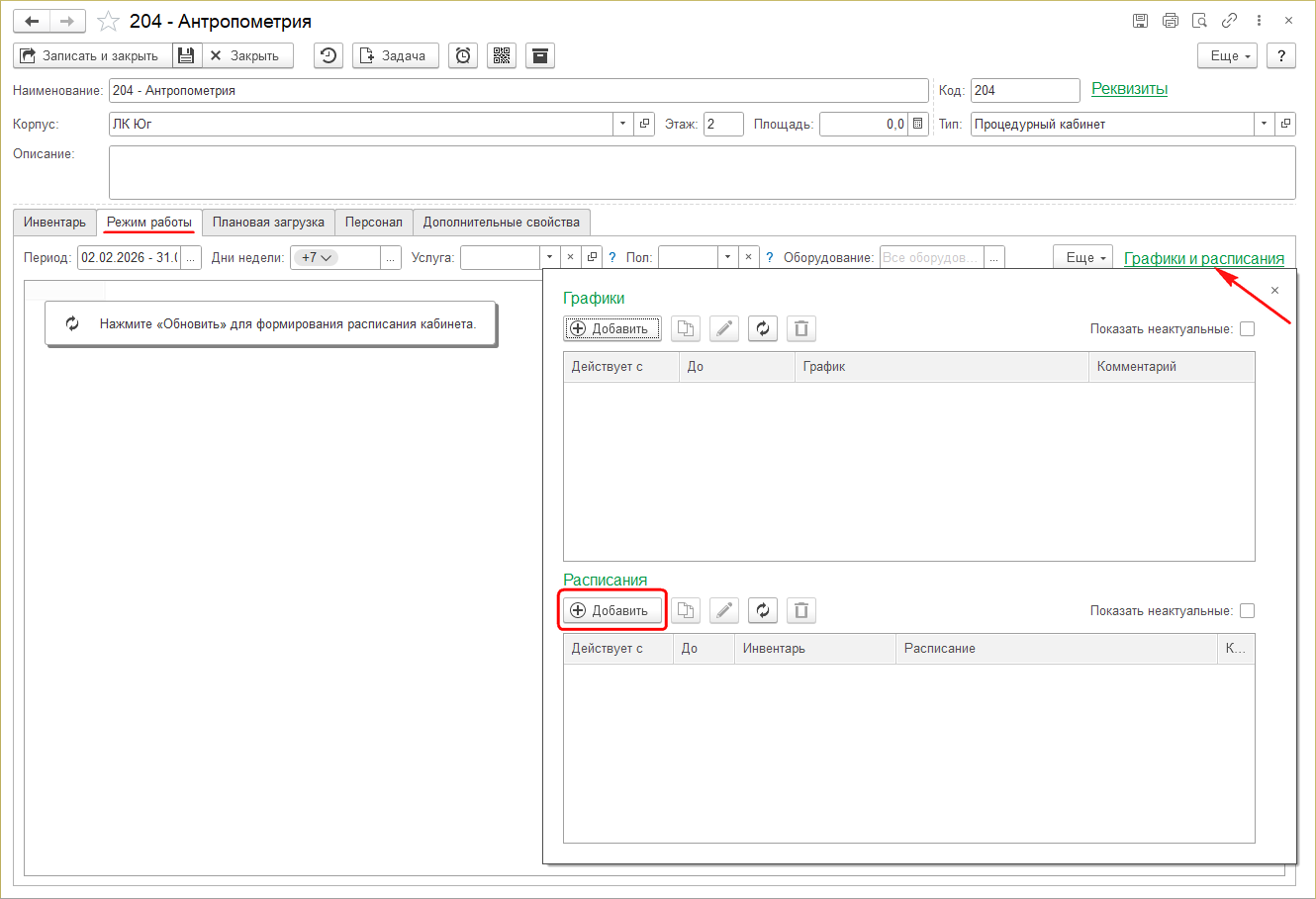This screenshot has width=1316, height=899.
Task: Create a task with the Задача button
Action: pos(395,55)
